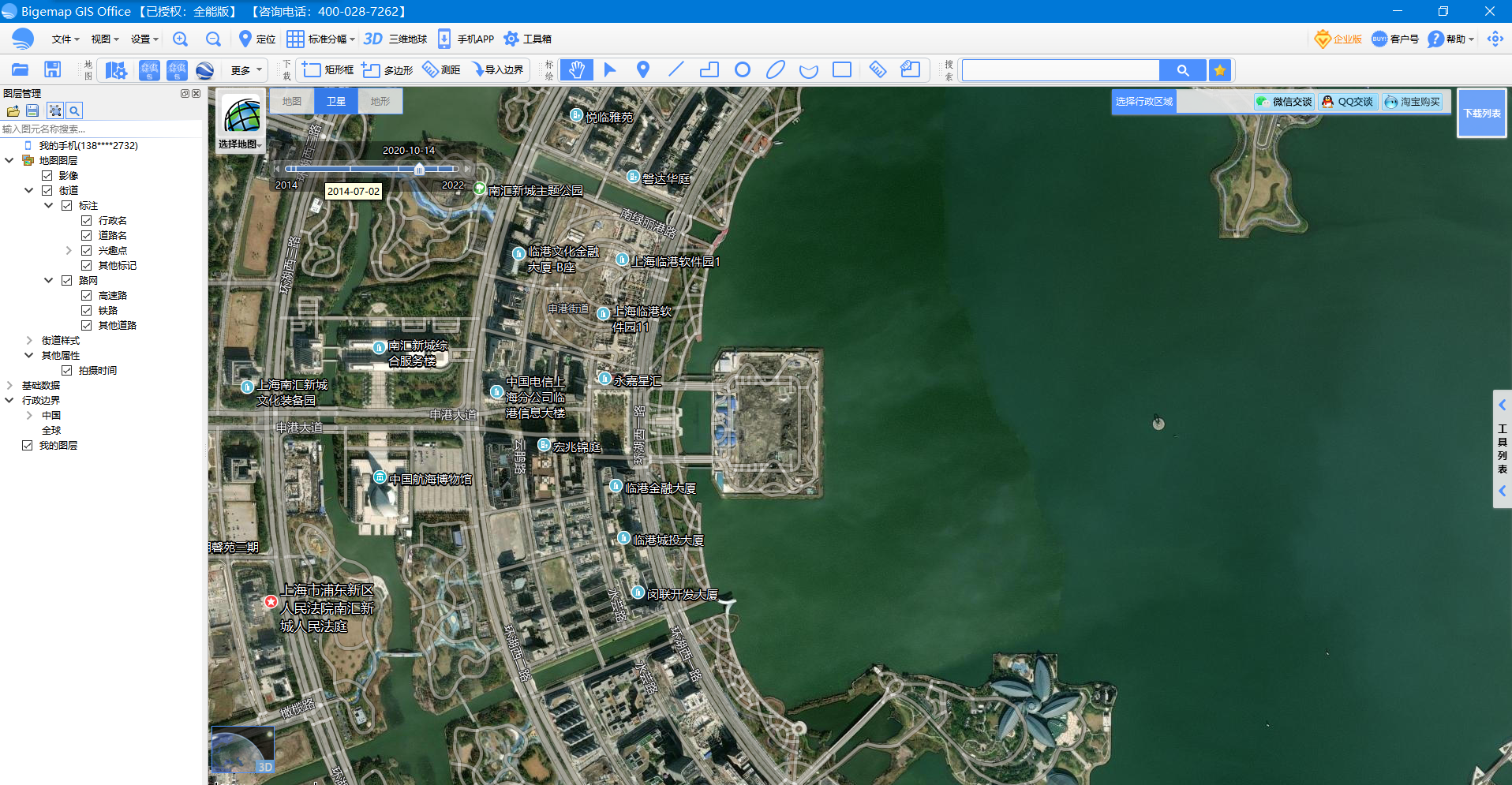This screenshot has width=1512, height=785.
Task: Select the hand pan tool
Action: point(576,70)
